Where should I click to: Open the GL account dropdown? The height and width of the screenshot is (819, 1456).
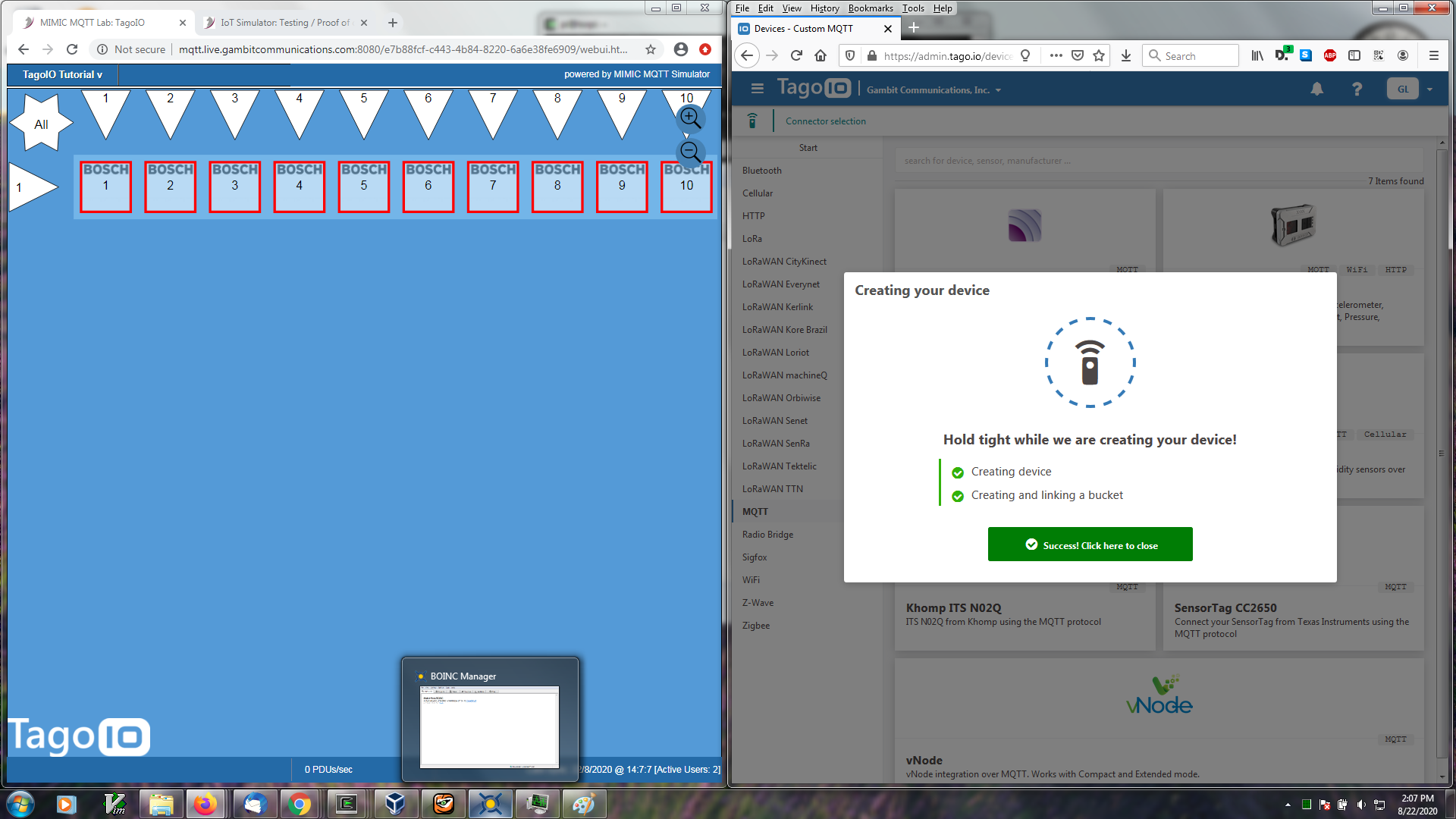[x=1410, y=89]
